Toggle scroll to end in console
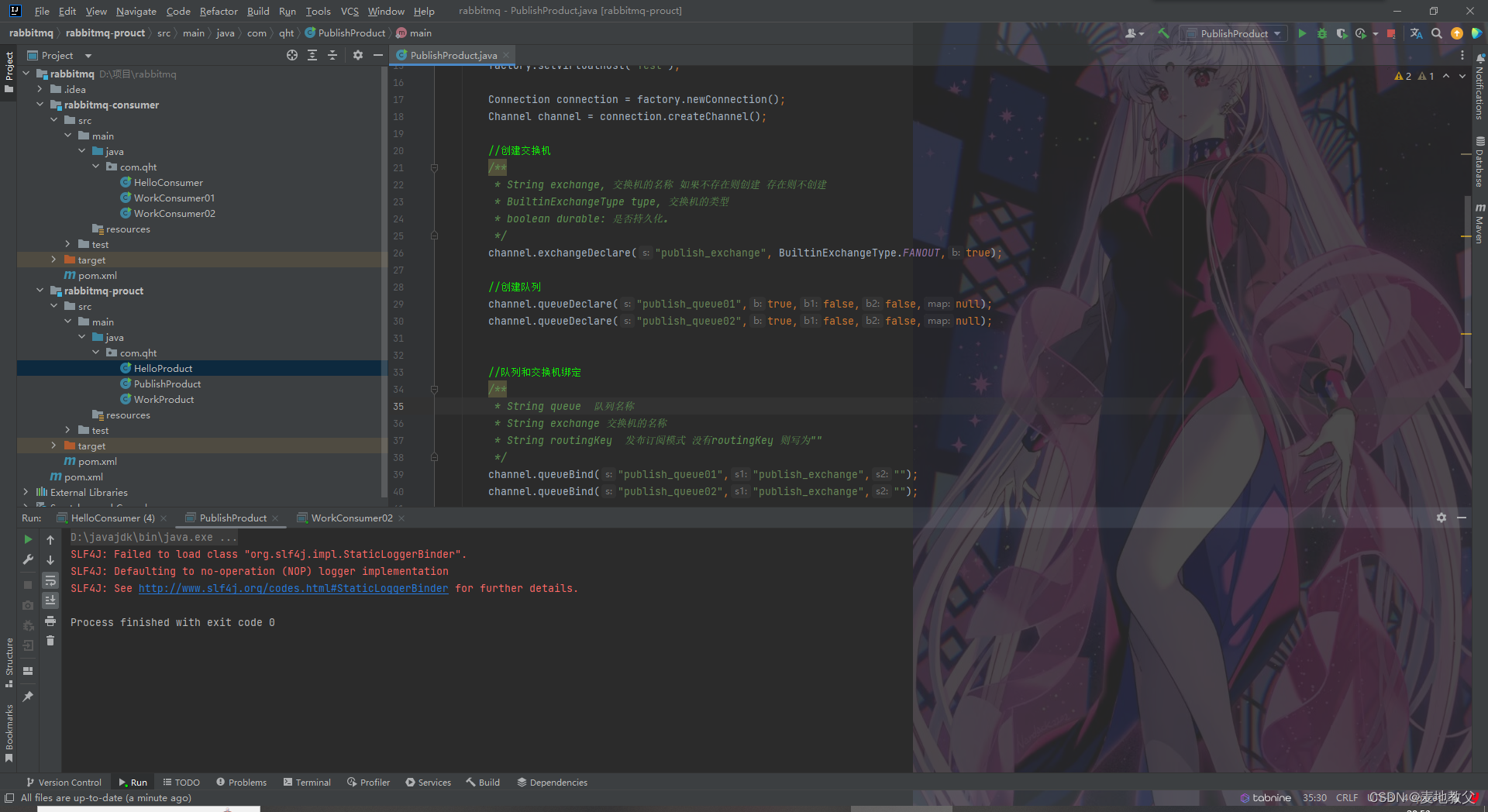 click(x=50, y=600)
